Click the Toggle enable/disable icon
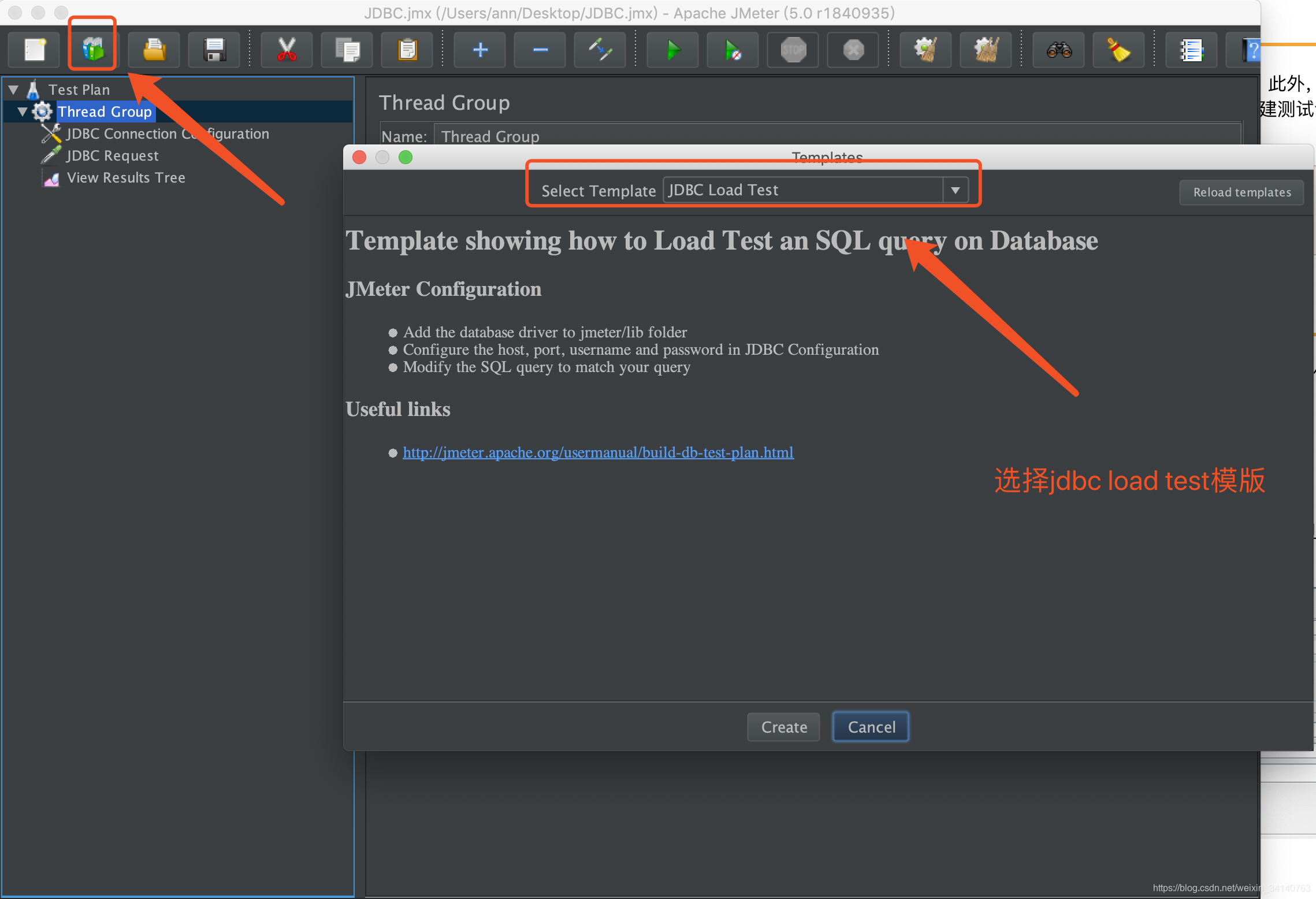Screen dimensions: 1316x899 [x=600, y=50]
